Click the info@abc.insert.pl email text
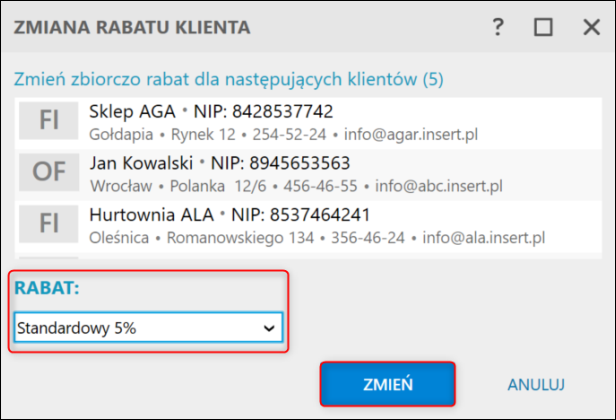The height and width of the screenshot is (420, 616). point(439,186)
